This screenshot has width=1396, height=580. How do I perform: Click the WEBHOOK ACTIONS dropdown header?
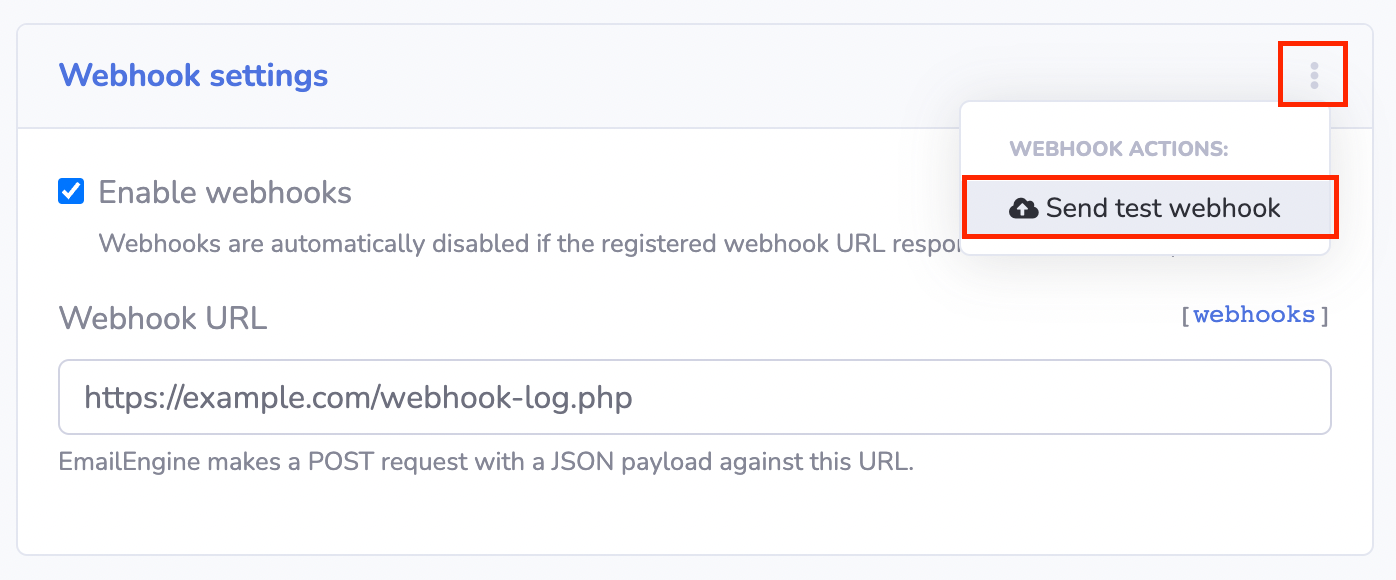pos(1119,149)
